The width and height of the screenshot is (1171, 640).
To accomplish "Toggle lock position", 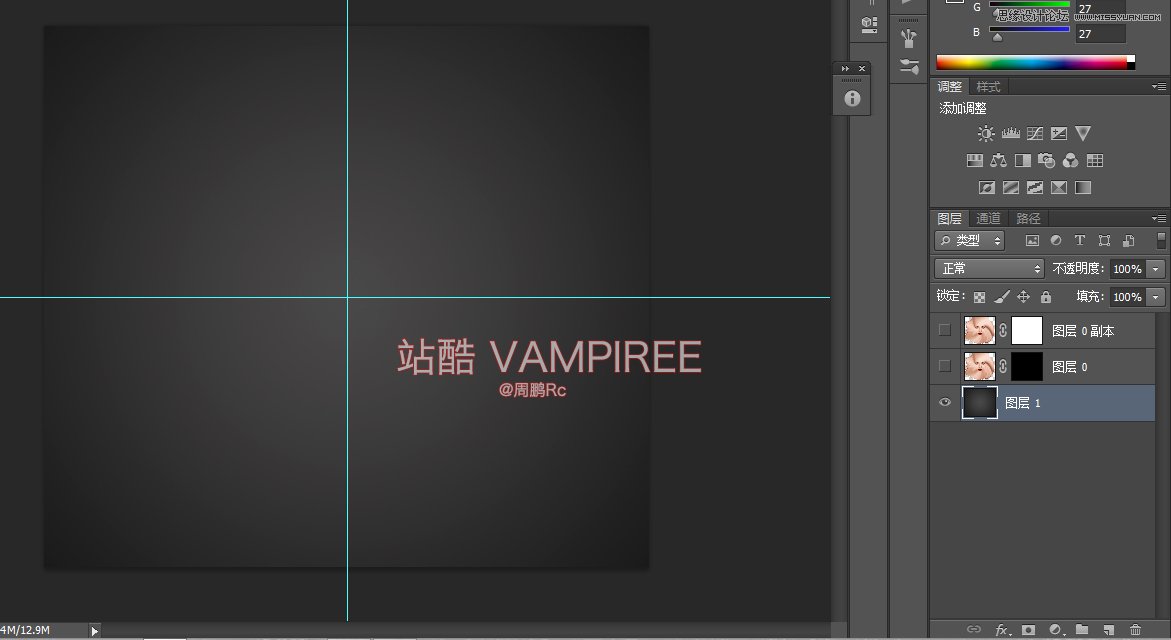I will point(1023,297).
